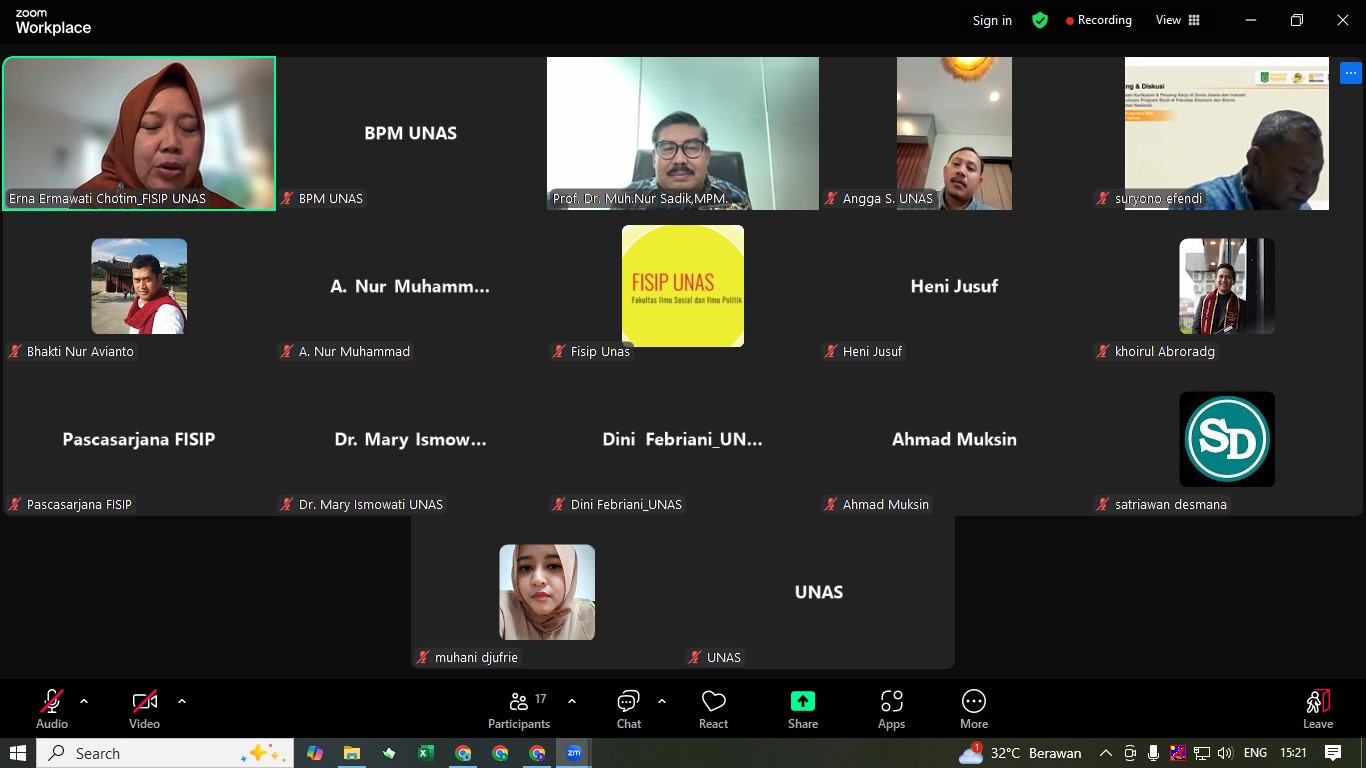Open the first Chrome taskbar icon

(463, 753)
